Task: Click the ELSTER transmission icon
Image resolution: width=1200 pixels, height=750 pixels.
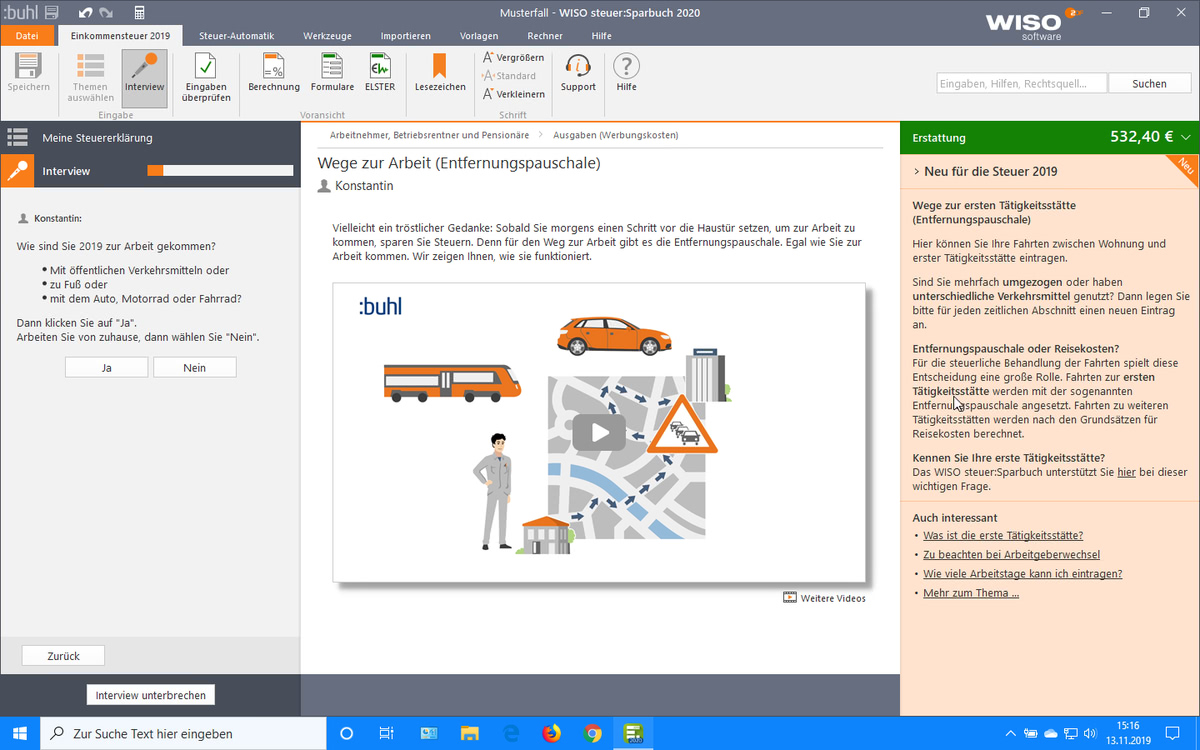Action: point(380,67)
